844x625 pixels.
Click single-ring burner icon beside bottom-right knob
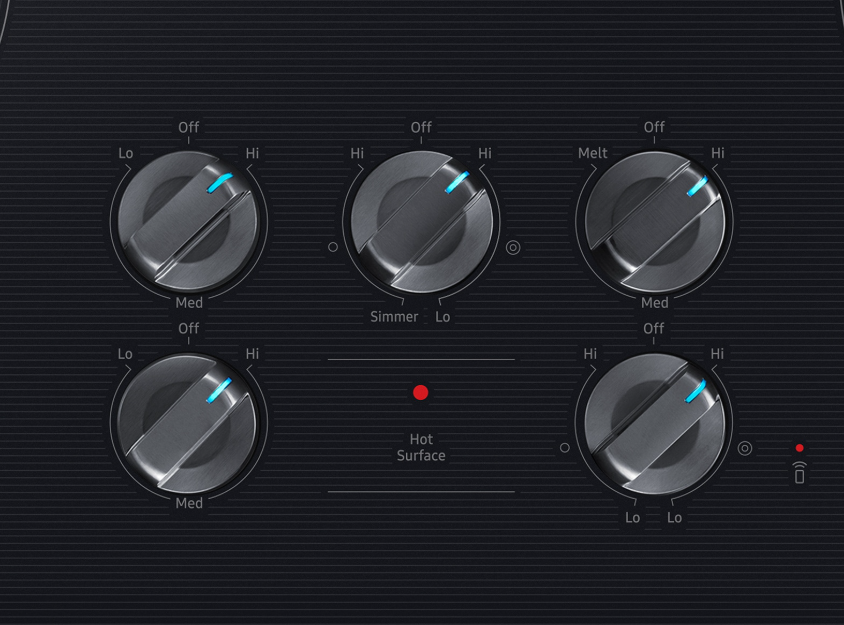coord(565,448)
